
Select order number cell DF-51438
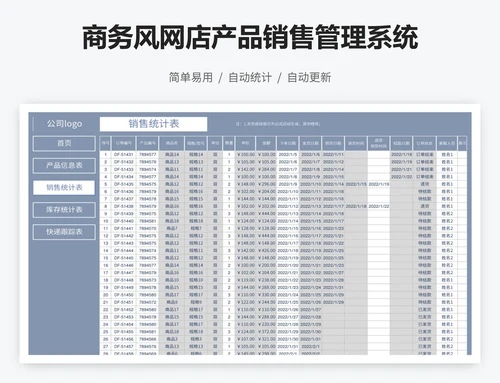(x=124, y=206)
